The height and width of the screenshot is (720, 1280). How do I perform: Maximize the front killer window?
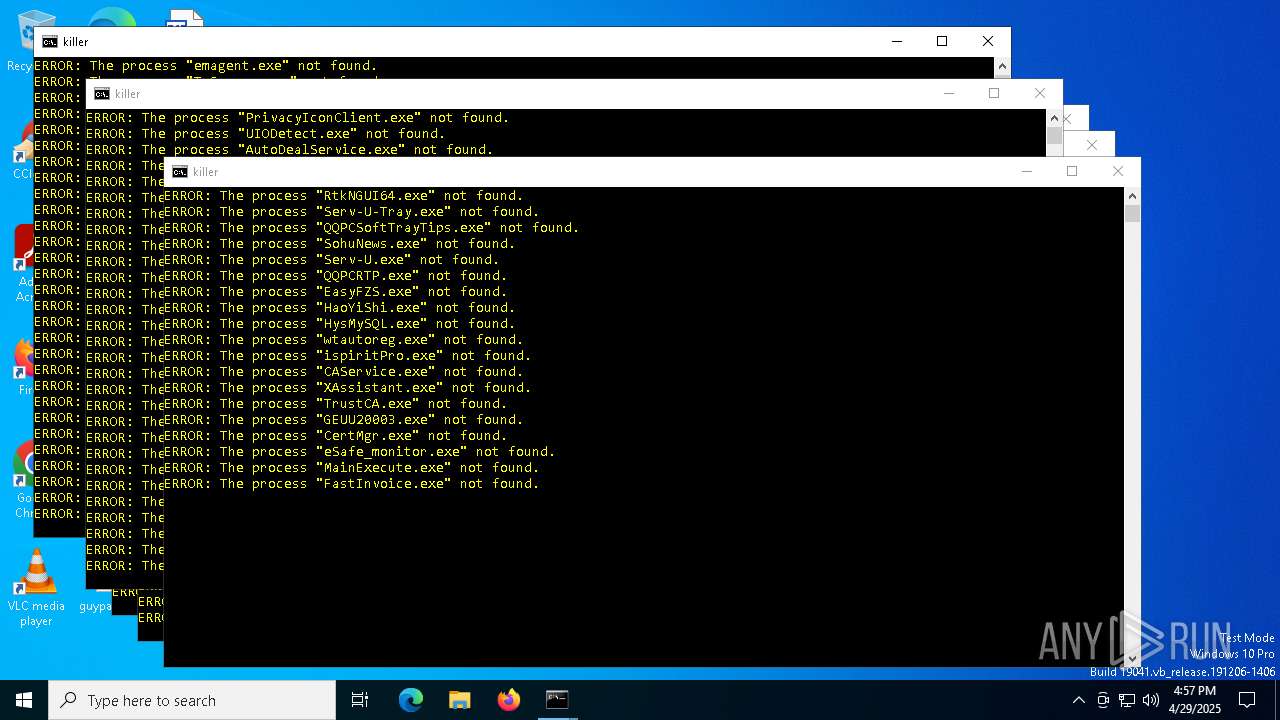pos(1072,171)
